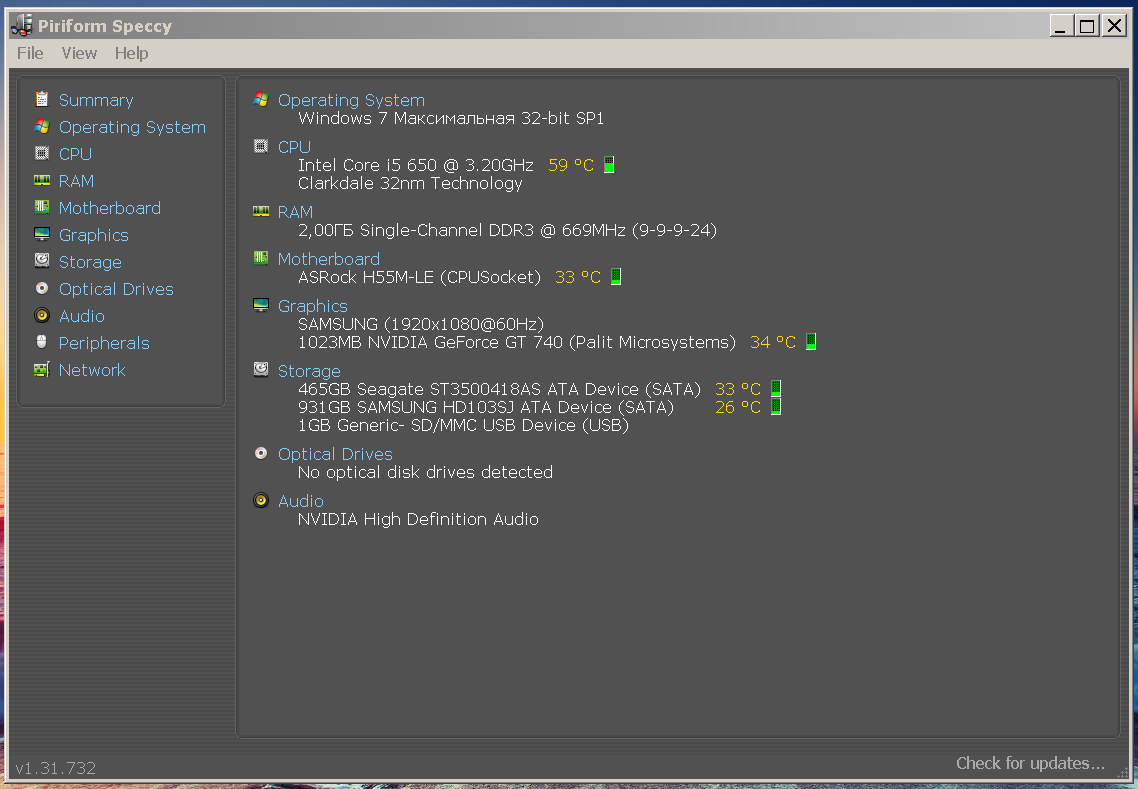Click the Seagate drive temperature indicator
Screen dimensions: 1138x789
(776, 388)
